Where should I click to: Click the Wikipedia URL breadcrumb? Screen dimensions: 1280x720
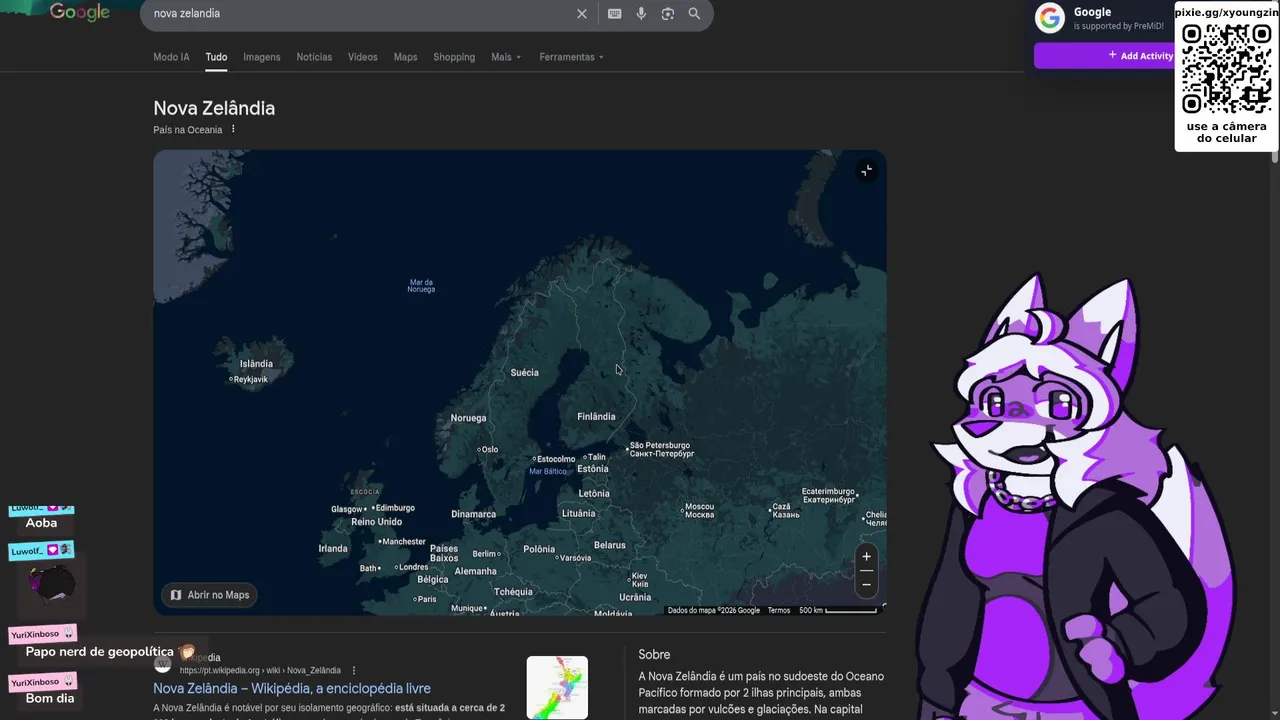click(260, 670)
